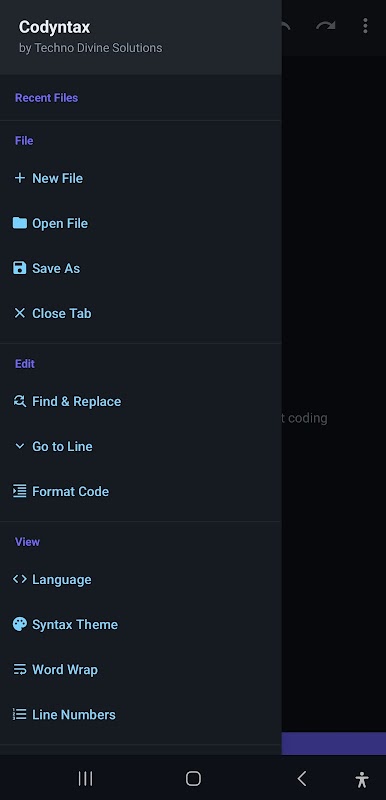Open the Recent Files section
Viewport: 386px width, 800px height.
[46, 97]
